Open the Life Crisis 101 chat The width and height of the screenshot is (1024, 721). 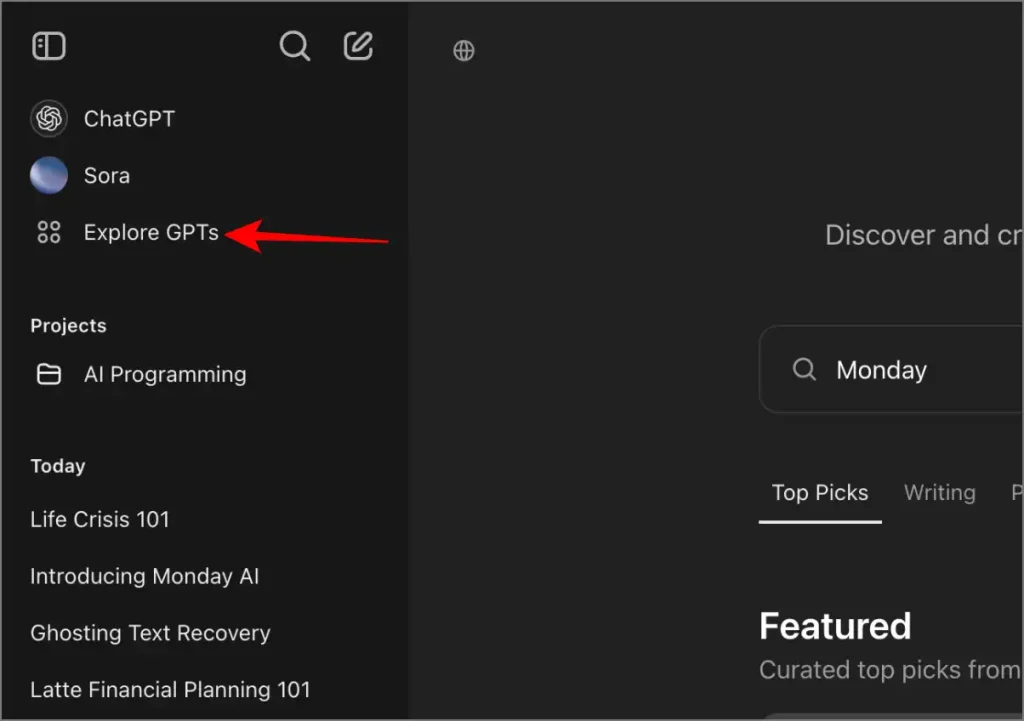100,520
